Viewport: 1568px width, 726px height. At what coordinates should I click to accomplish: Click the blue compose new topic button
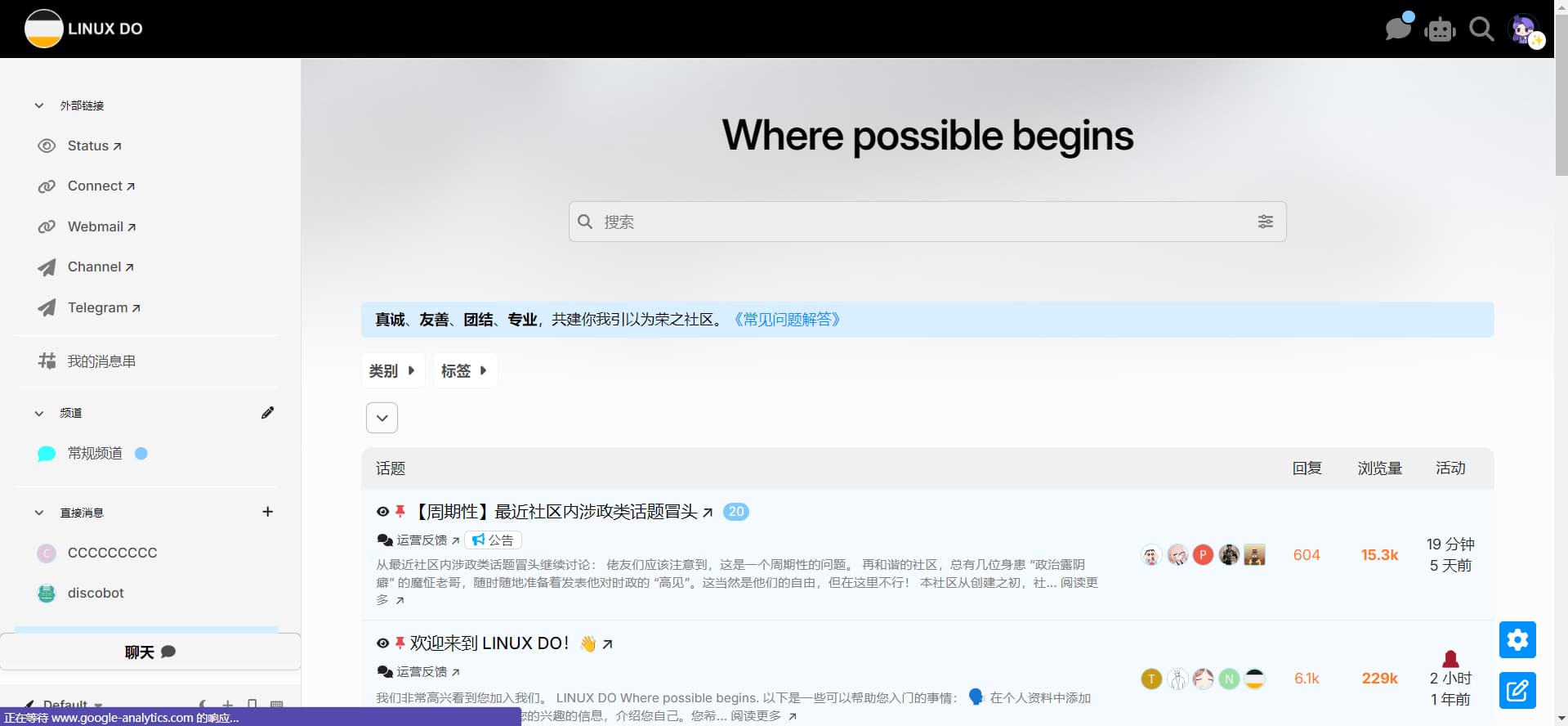[1517, 691]
